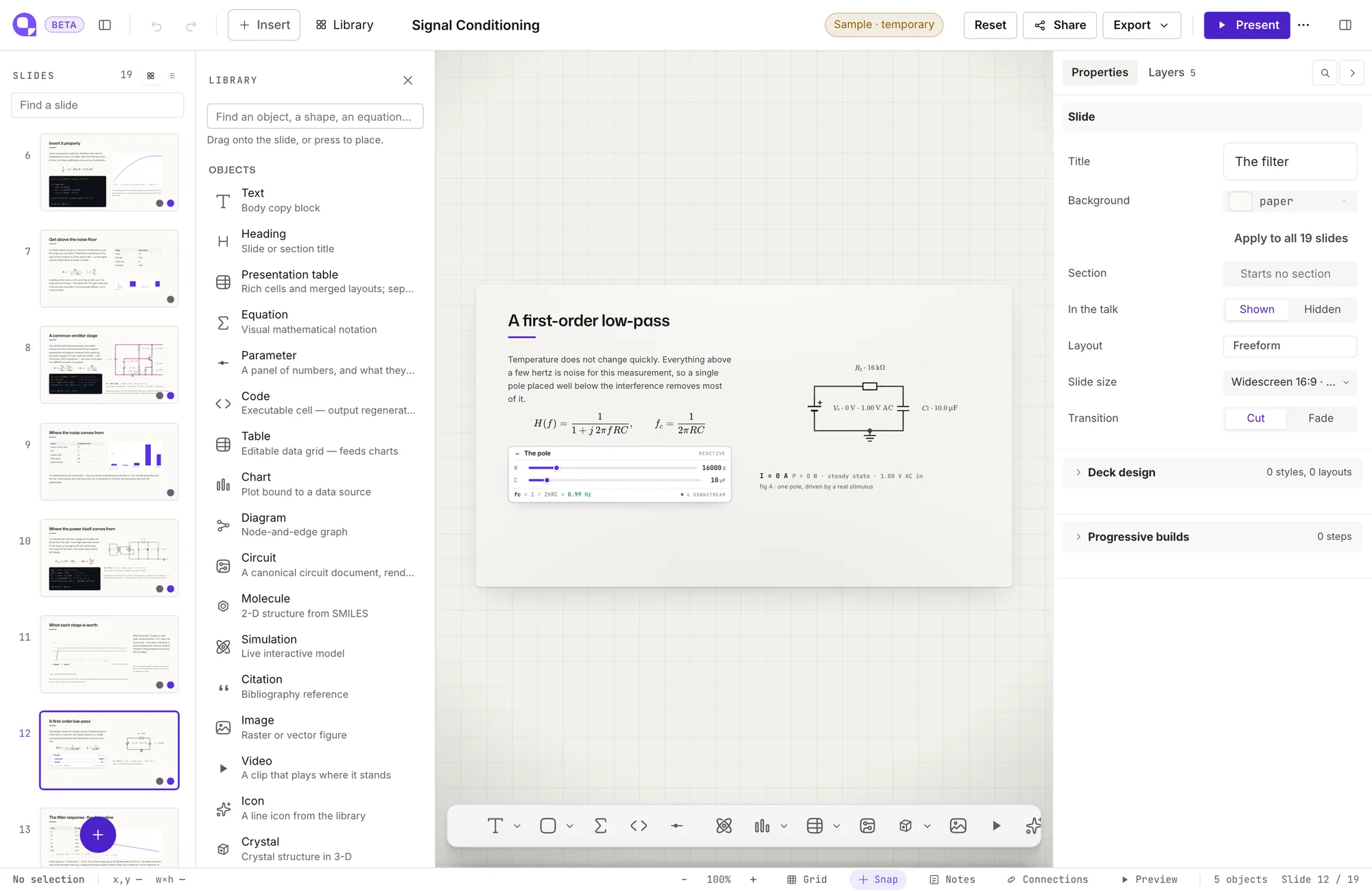Insert video play icon in toolbar
1372x891 pixels.
(x=996, y=826)
